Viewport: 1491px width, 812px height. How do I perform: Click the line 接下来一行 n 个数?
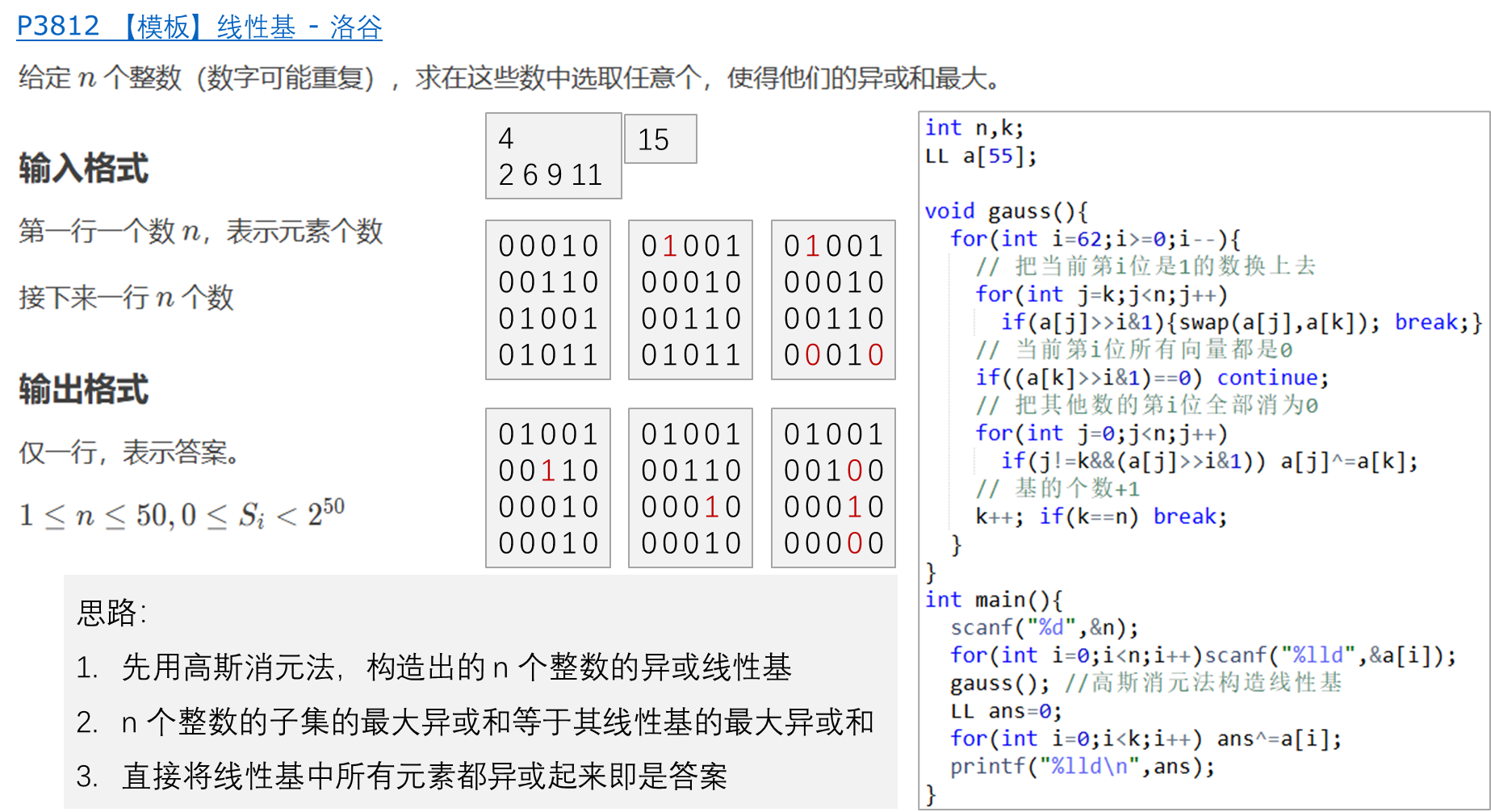point(126,297)
